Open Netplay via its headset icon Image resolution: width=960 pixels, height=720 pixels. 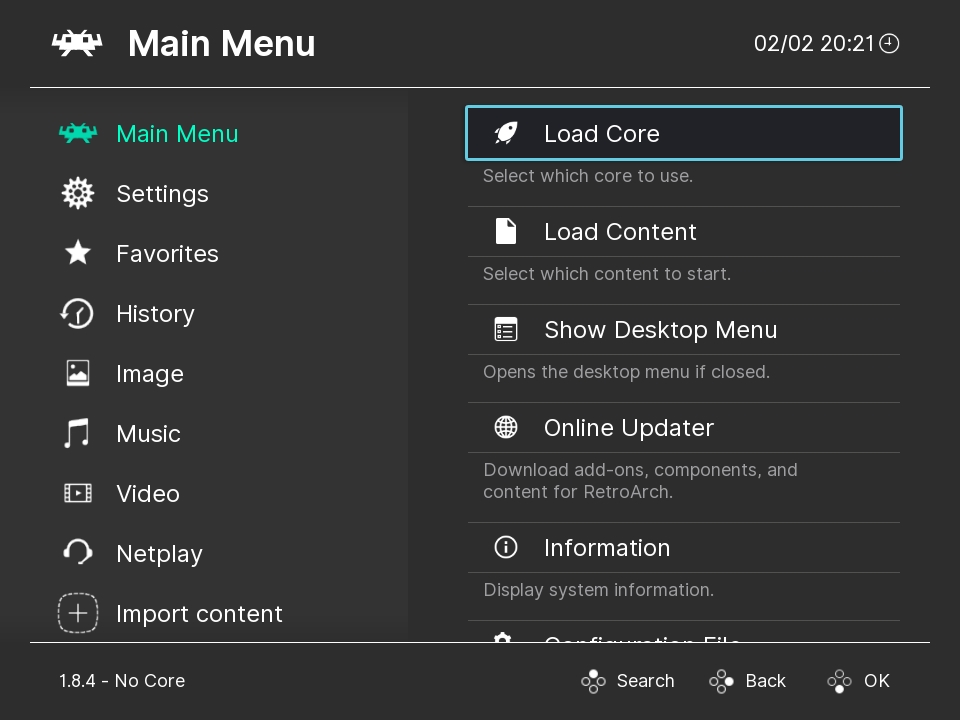coord(78,554)
